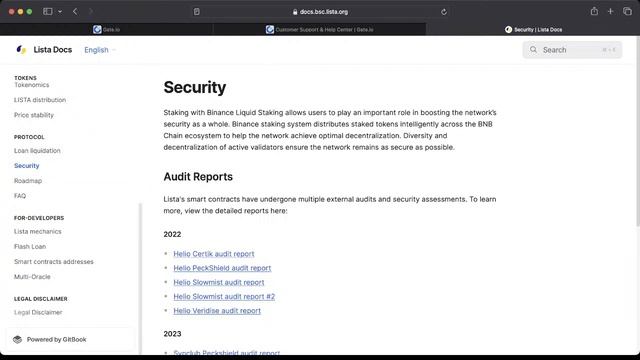This screenshot has height=360, width=640.
Task: Open Helio Veridise audit report
Action: [x=217, y=311]
